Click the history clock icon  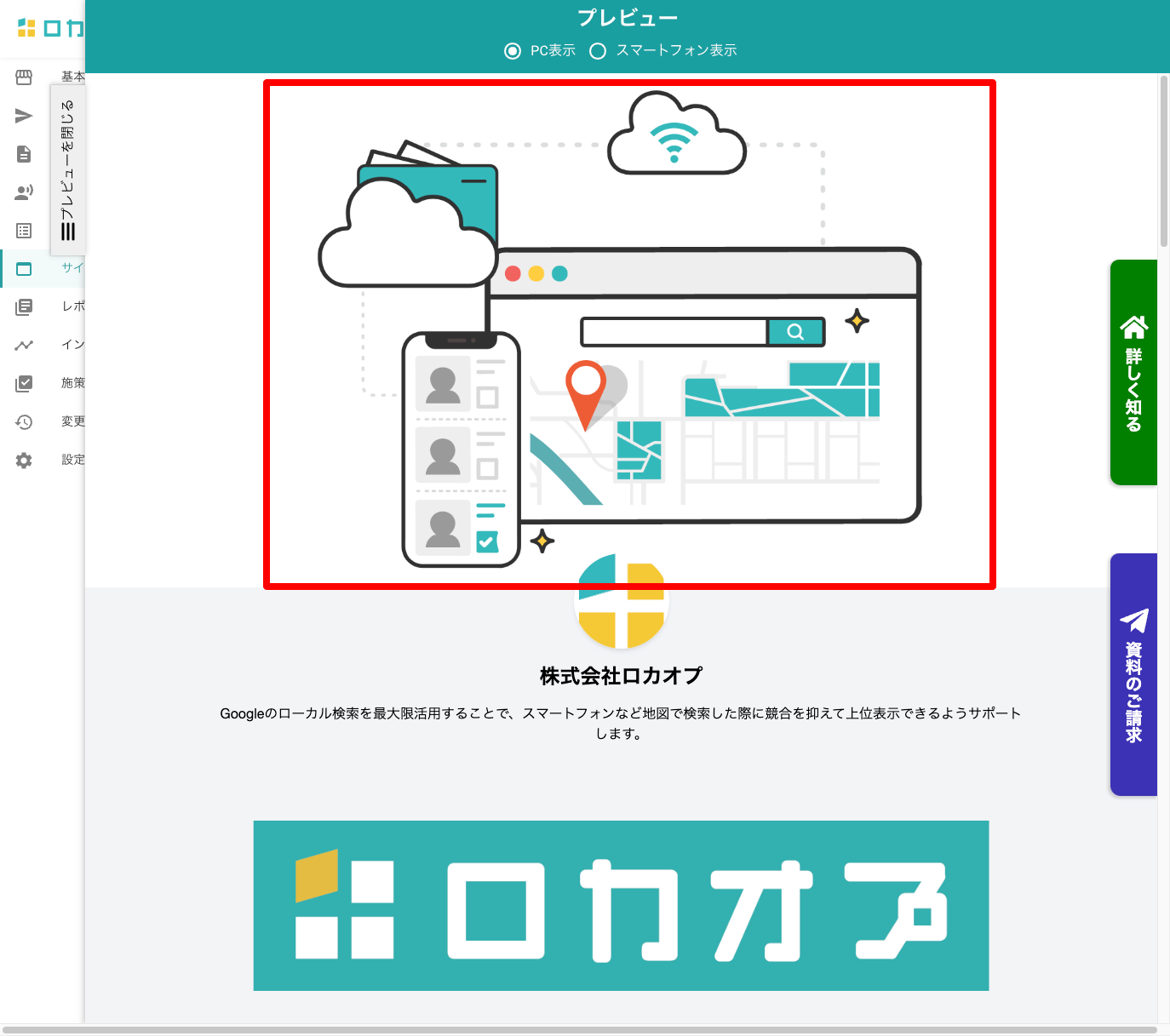click(x=24, y=421)
